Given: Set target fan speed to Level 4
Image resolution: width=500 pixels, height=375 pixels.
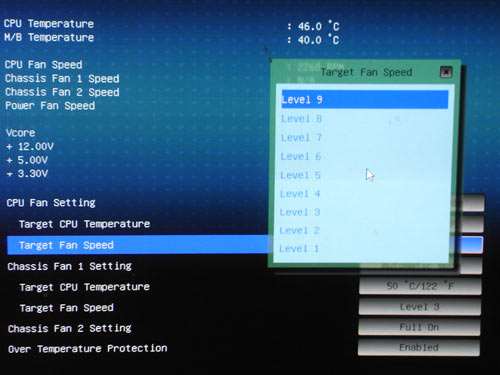Looking at the screenshot, I should pyautogui.click(x=365, y=194).
